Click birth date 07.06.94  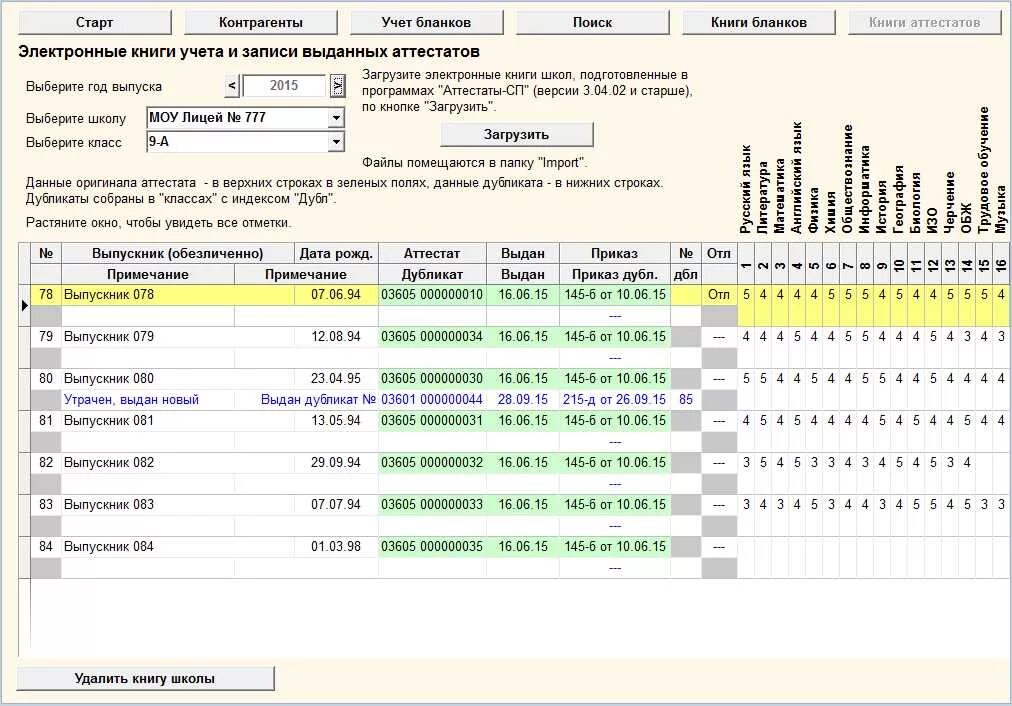point(336,295)
